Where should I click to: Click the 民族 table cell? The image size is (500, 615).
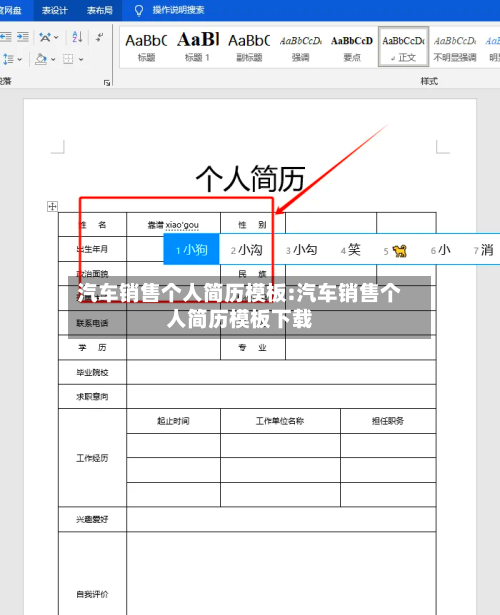(x=253, y=273)
